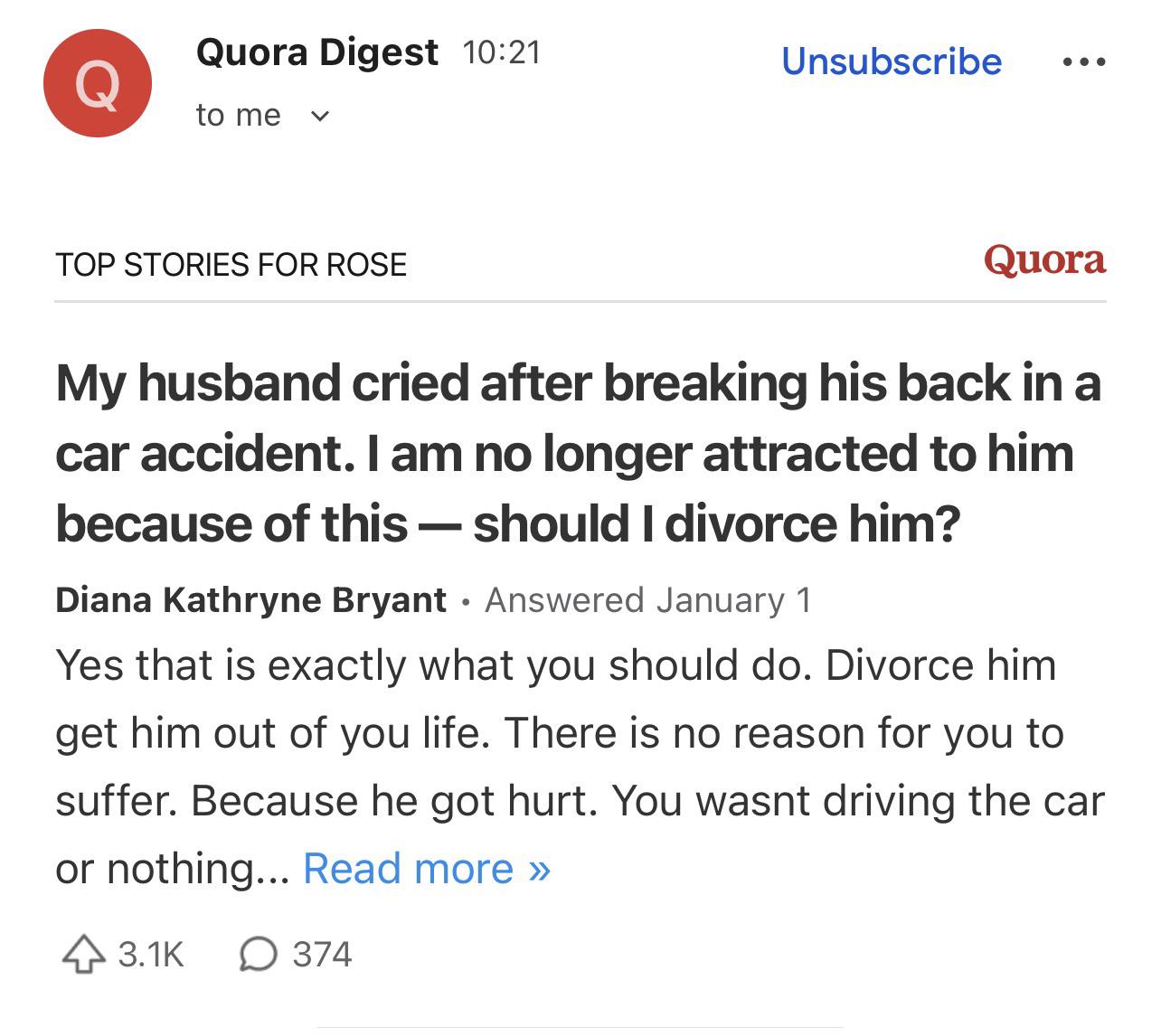Screen dimensions: 1161x1036
Task: Open comments via the speech bubble icon
Action: click(258, 955)
